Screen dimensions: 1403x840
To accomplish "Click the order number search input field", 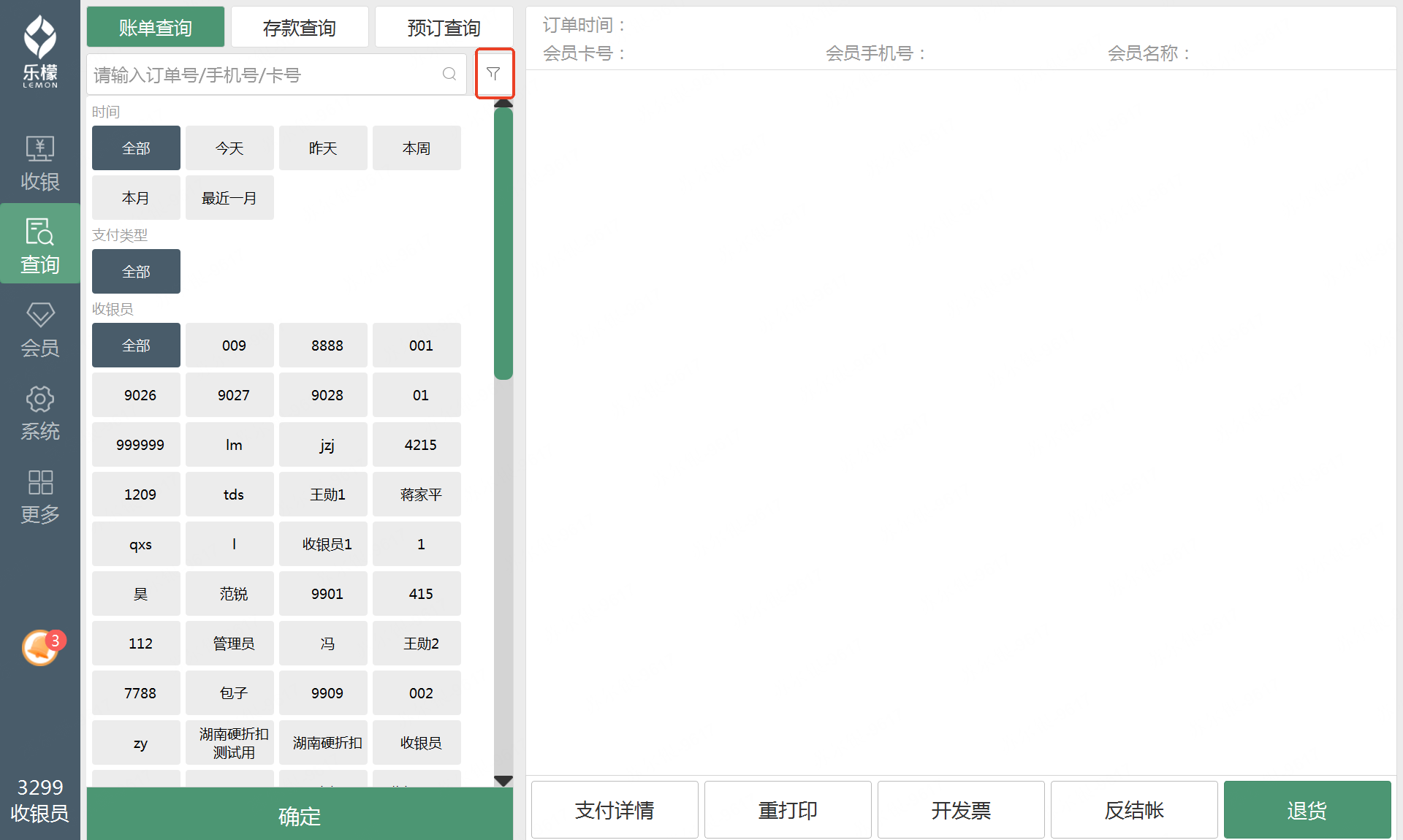I will tap(263, 75).
